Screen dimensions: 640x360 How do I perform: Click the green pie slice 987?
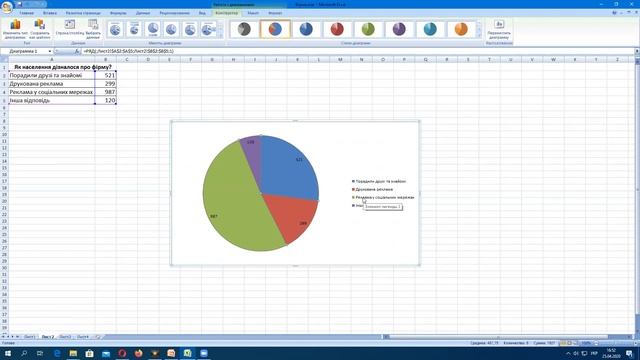(233, 200)
